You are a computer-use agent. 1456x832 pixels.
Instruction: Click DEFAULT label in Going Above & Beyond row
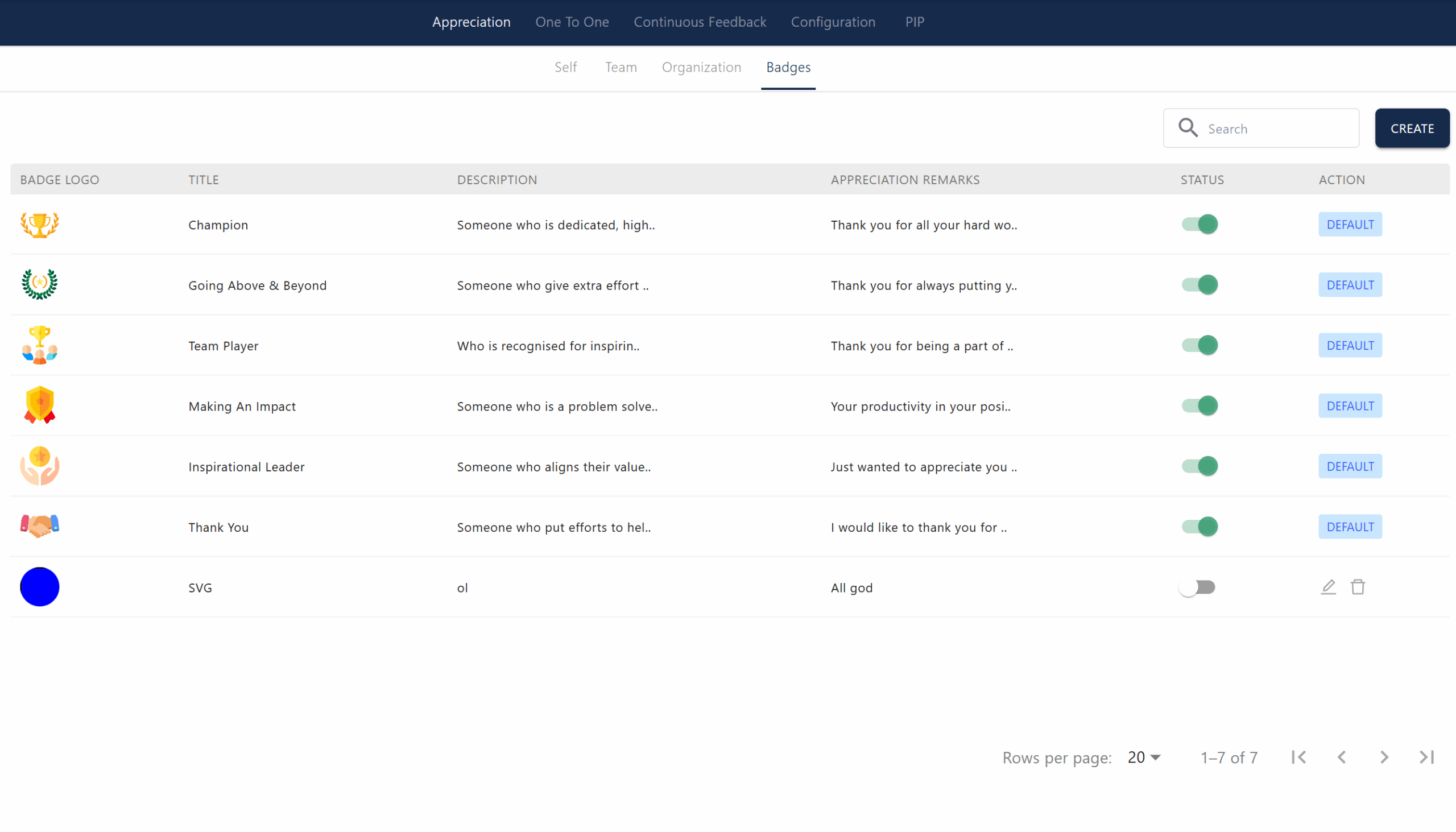pyautogui.click(x=1350, y=285)
